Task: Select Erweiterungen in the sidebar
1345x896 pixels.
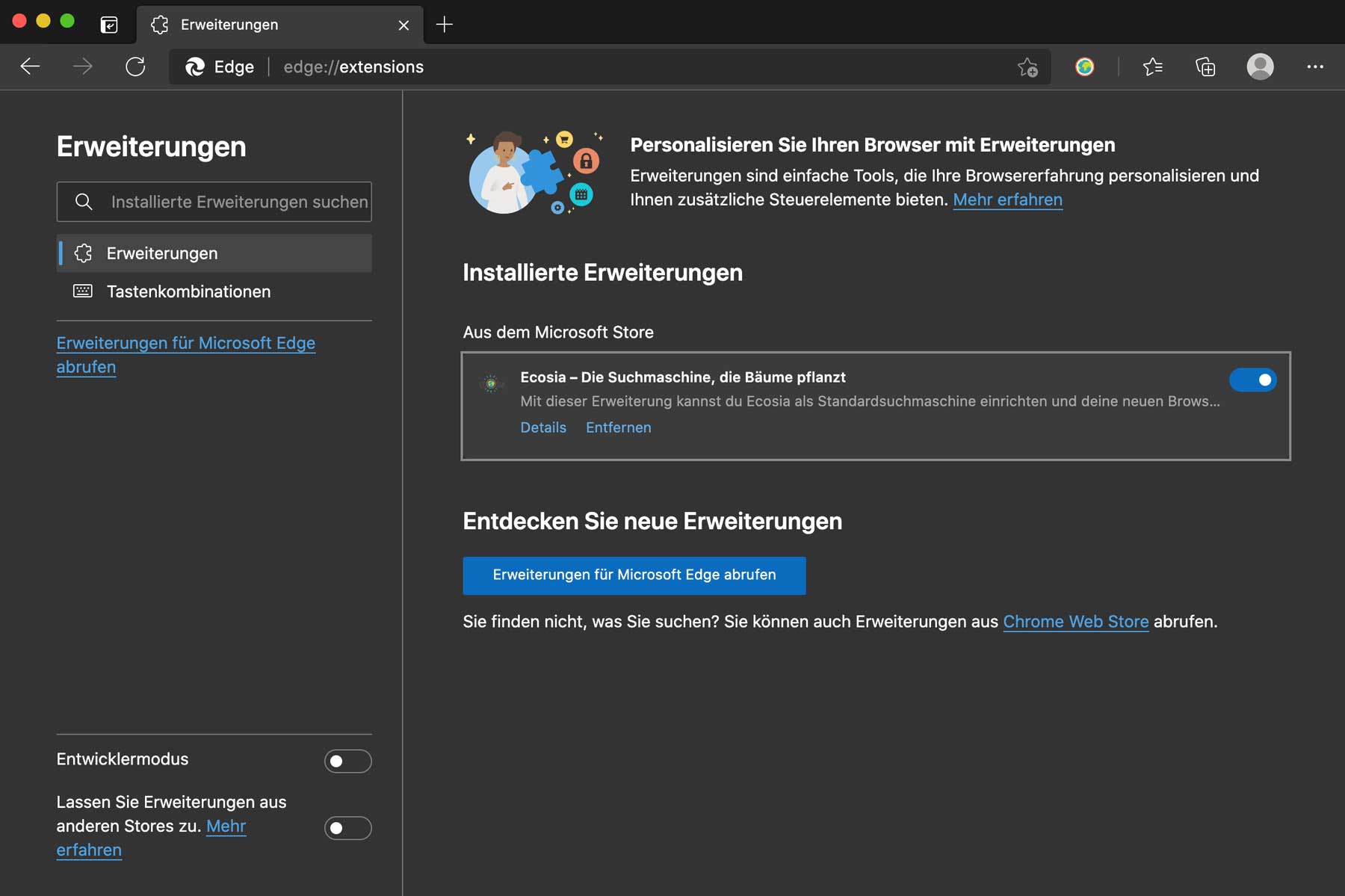Action: (x=214, y=253)
